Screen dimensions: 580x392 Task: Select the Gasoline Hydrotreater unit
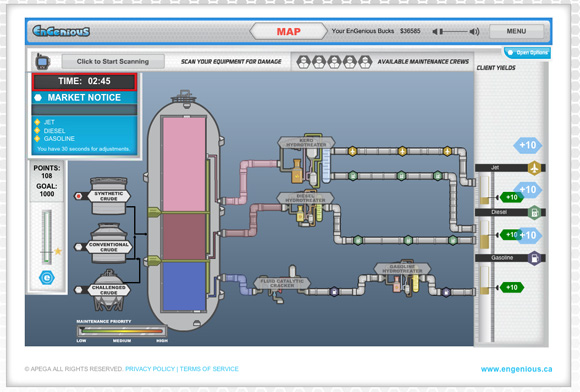pos(402,268)
